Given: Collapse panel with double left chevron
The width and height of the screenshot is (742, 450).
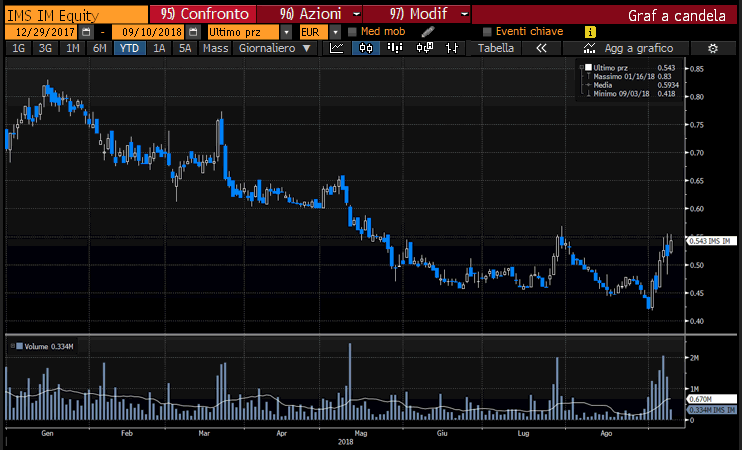Looking at the screenshot, I should [x=541, y=48].
